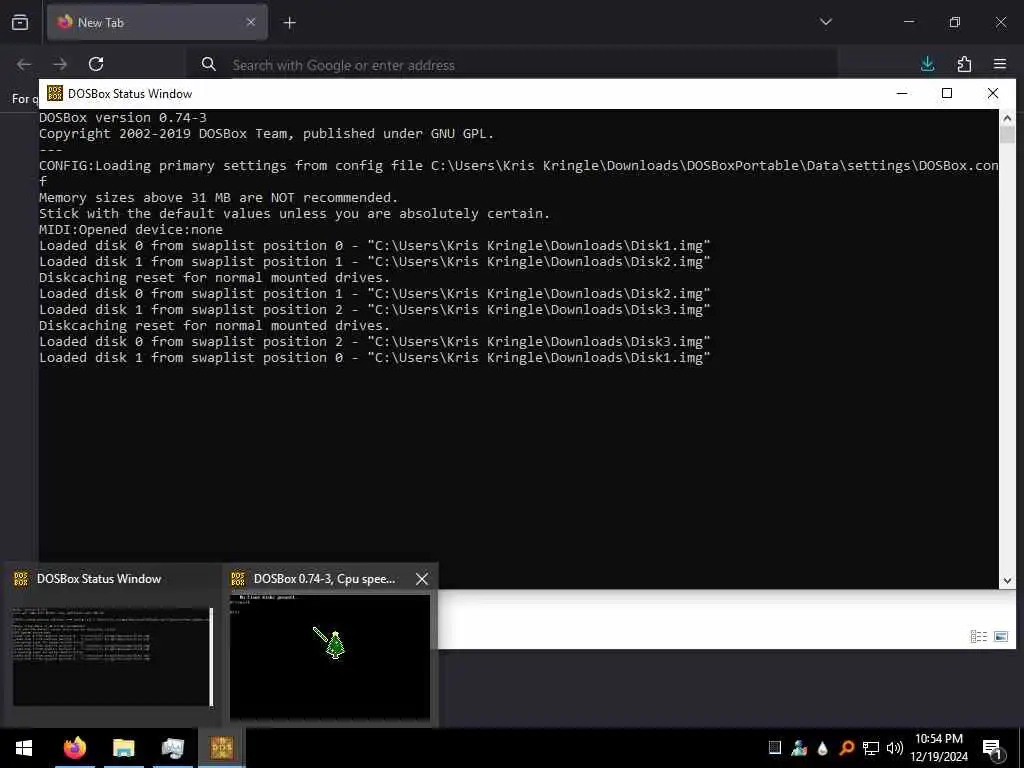Viewport: 1024px width, 768px height.
Task: Expand the list all tabs chevron
Action: [x=825, y=22]
